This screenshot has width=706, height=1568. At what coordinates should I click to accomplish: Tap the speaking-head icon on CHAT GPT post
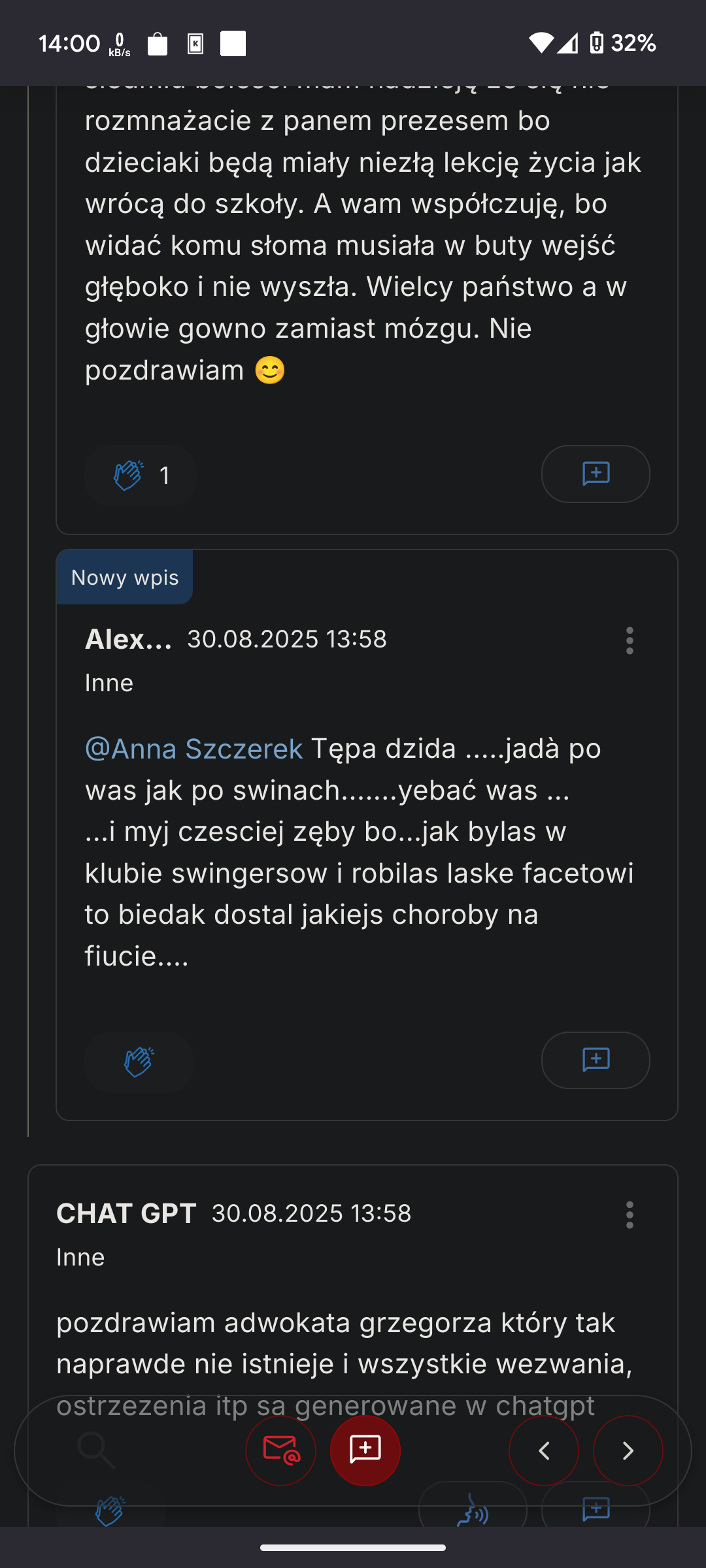473,1511
